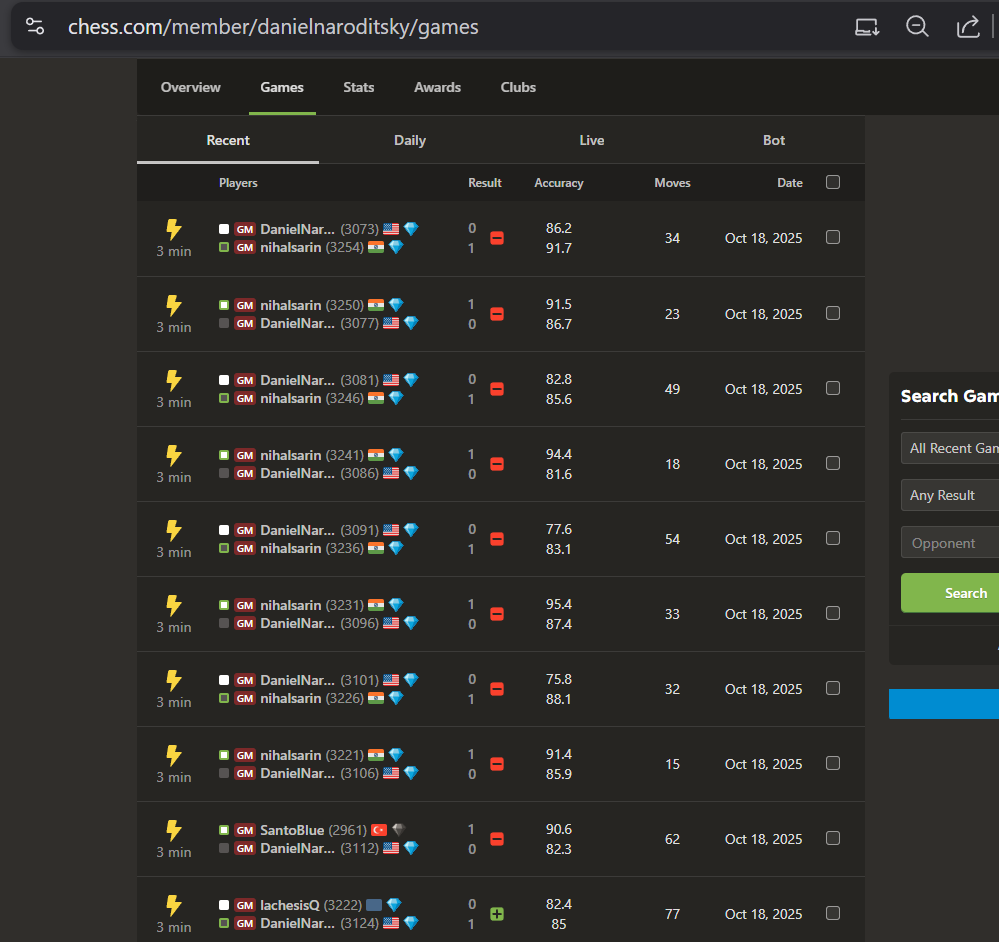
Task: Switch to the Live games sub-tab
Action: click(592, 140)
